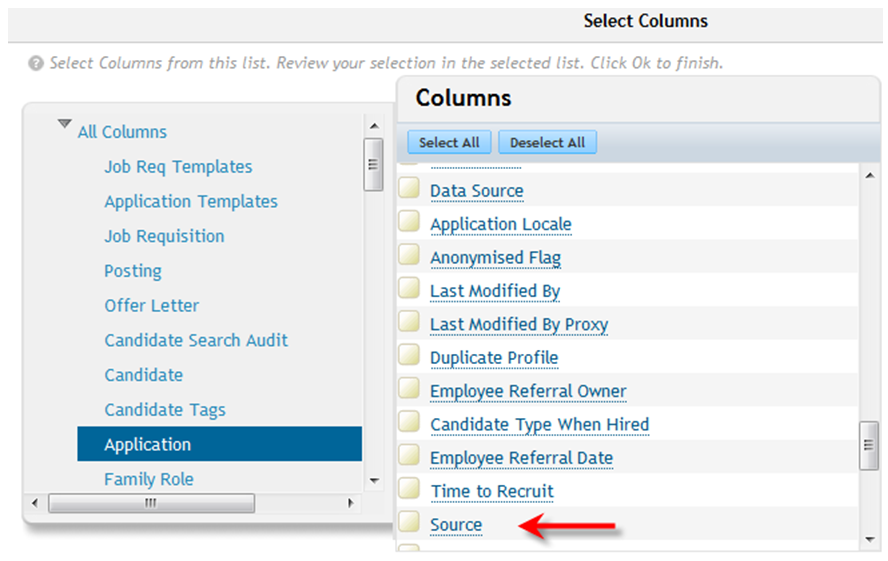Click the Select All button

[449, 142]
